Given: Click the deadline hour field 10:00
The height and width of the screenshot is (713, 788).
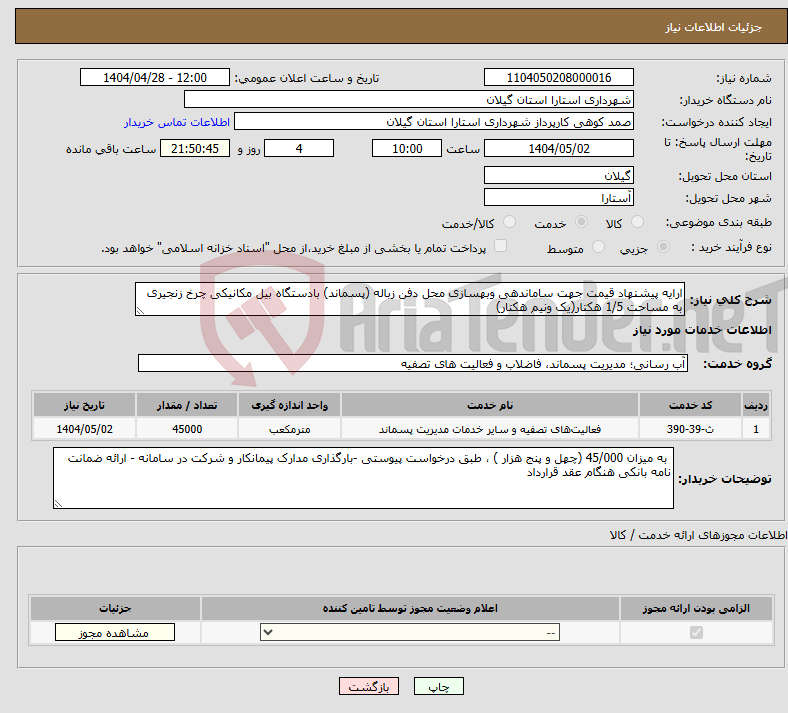Looking at the screenshot, I should pyautogui.click(x=407, y=148).
